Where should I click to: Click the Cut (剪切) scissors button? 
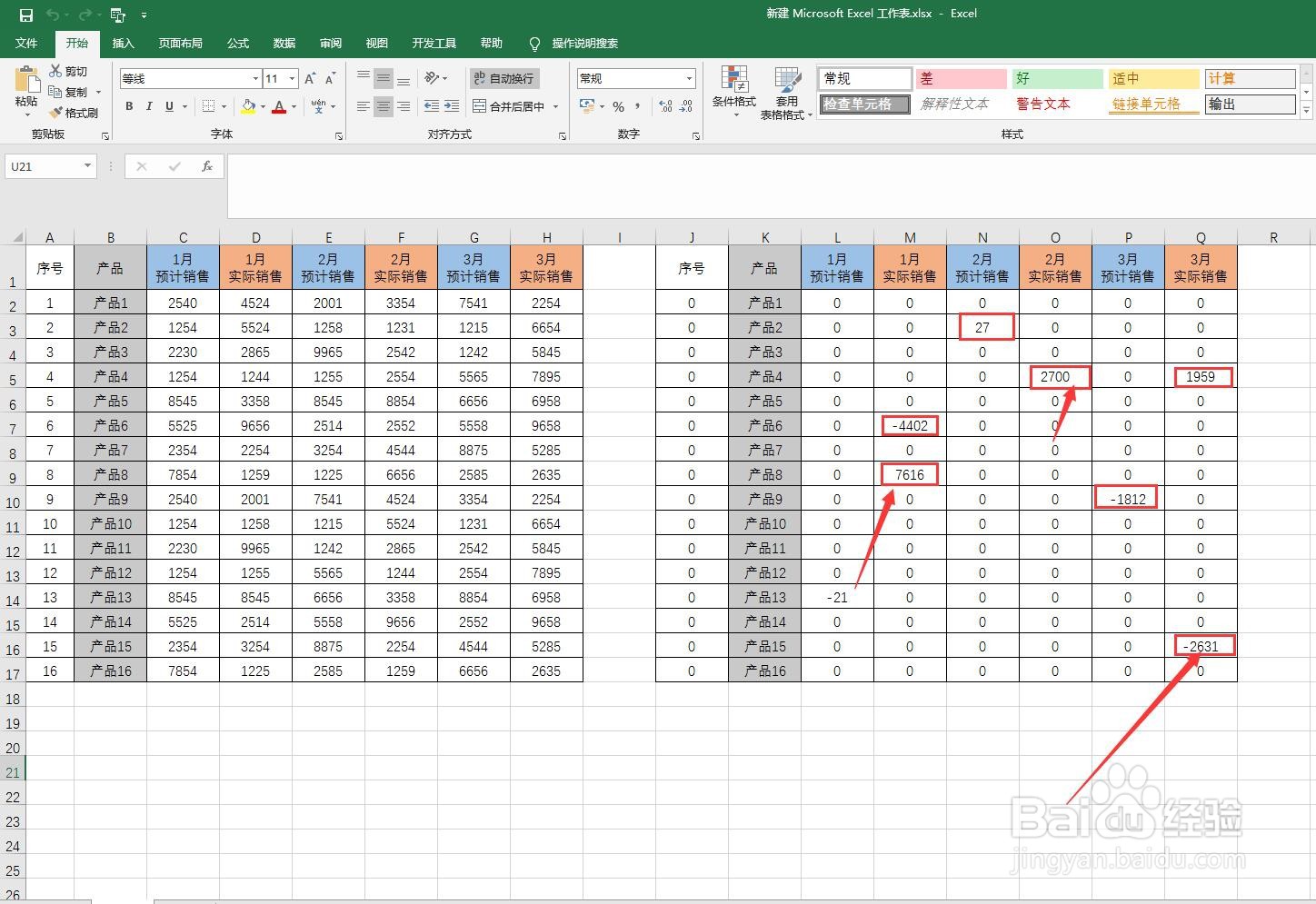(x=69, y=71)
